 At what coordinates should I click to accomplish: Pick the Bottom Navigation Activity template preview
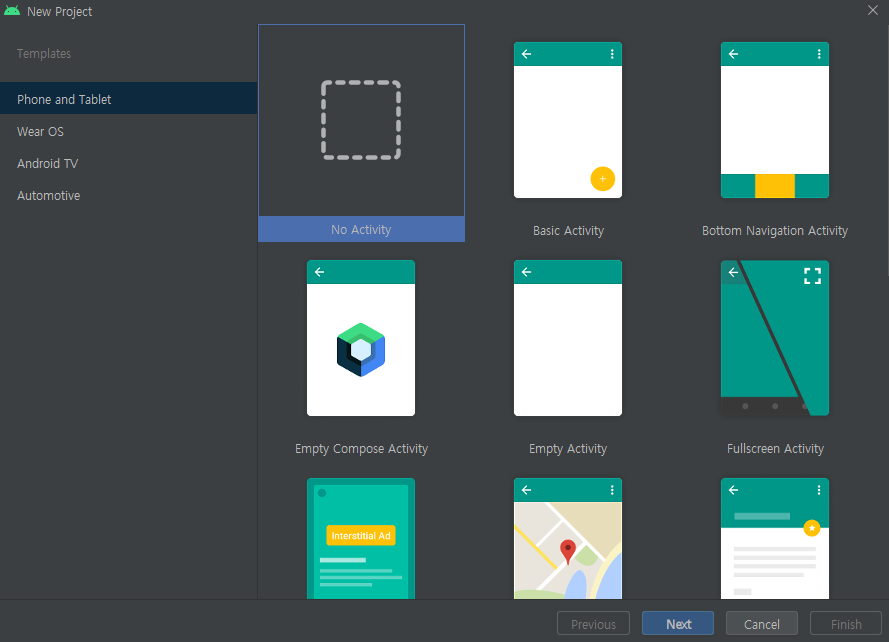[x=774, y=120]
